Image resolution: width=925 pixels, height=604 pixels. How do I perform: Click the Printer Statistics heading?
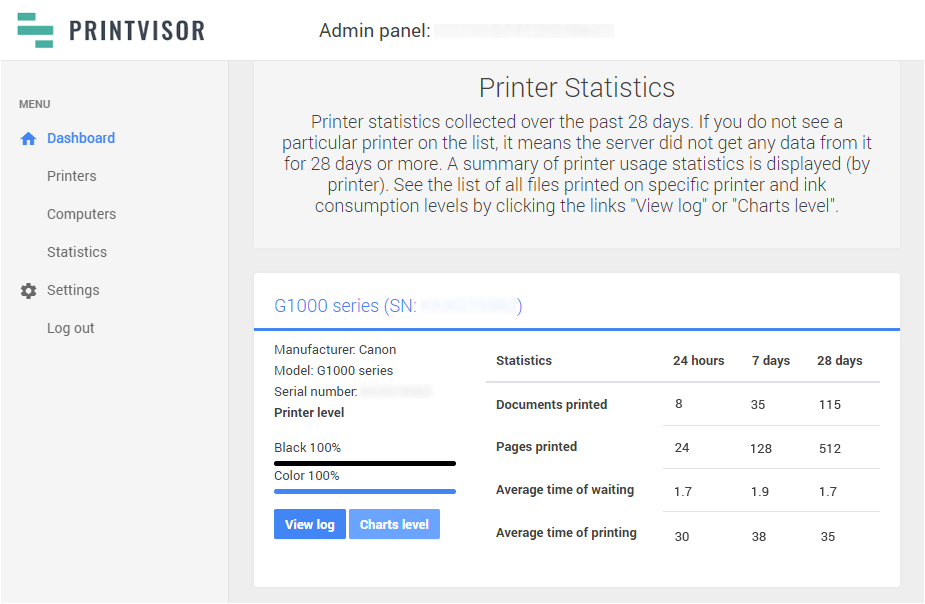click(577, 88)
